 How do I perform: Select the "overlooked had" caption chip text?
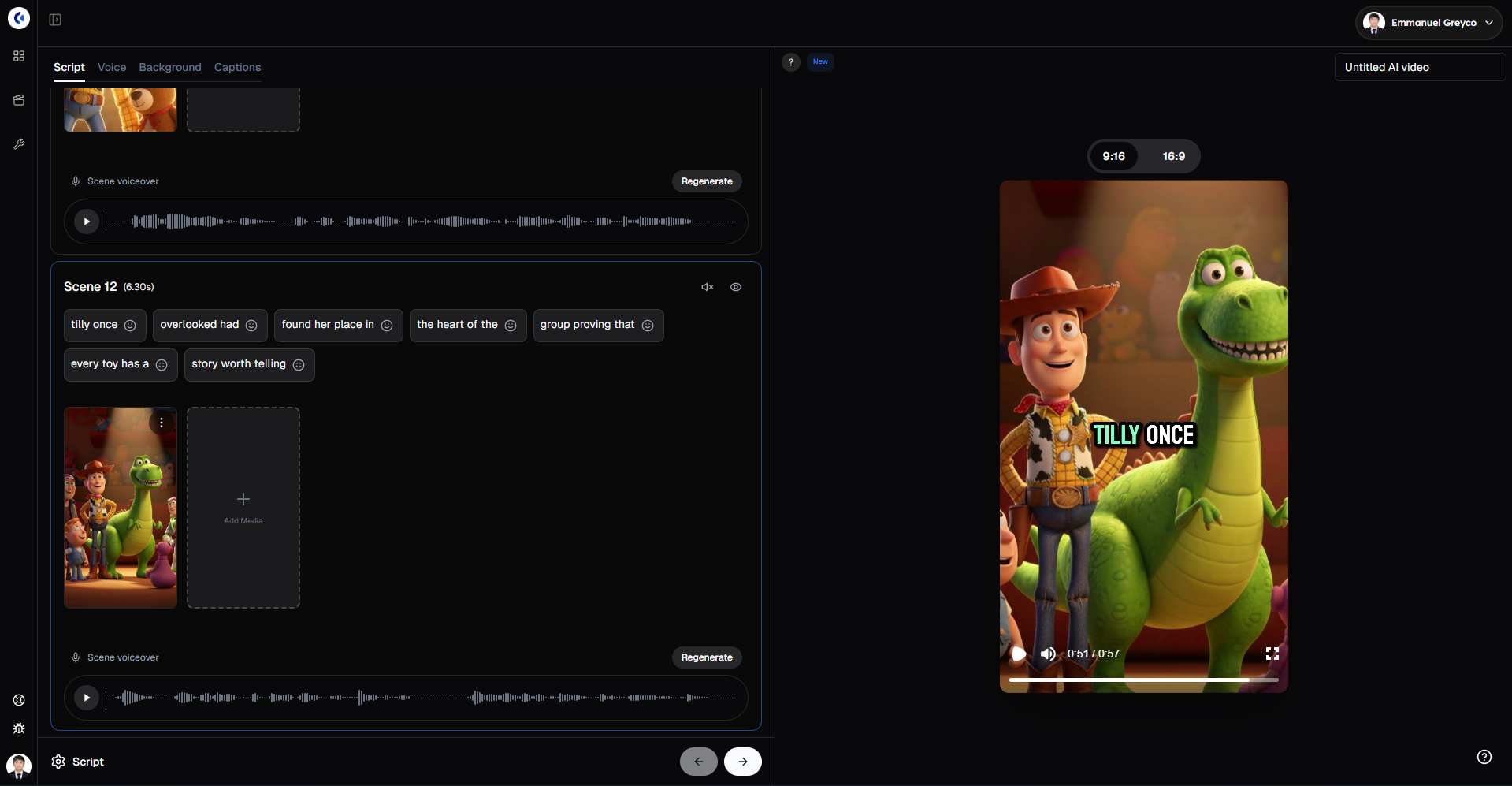[x=199, y=325]
